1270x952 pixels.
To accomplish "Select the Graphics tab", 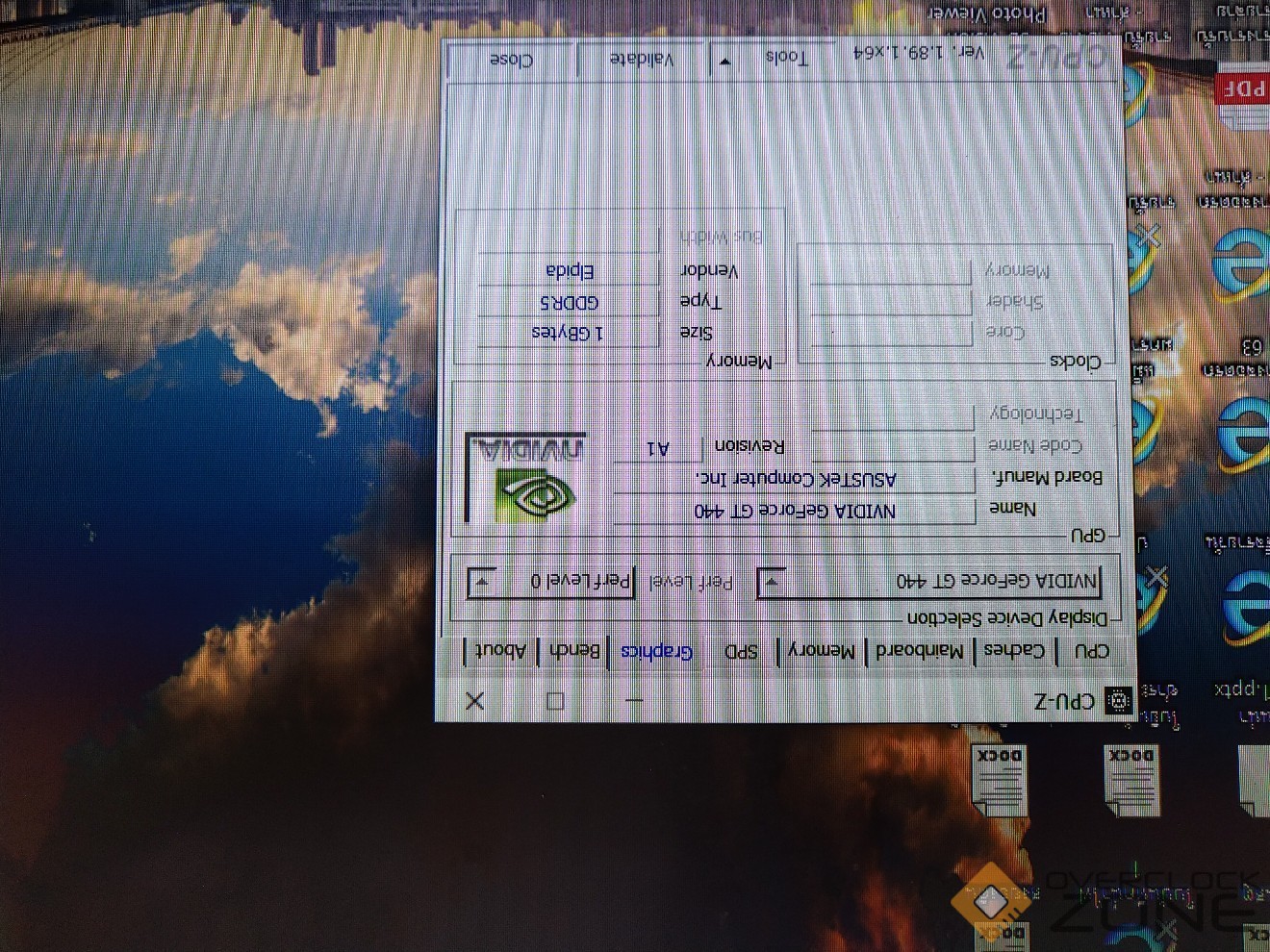I will [657, 651].
